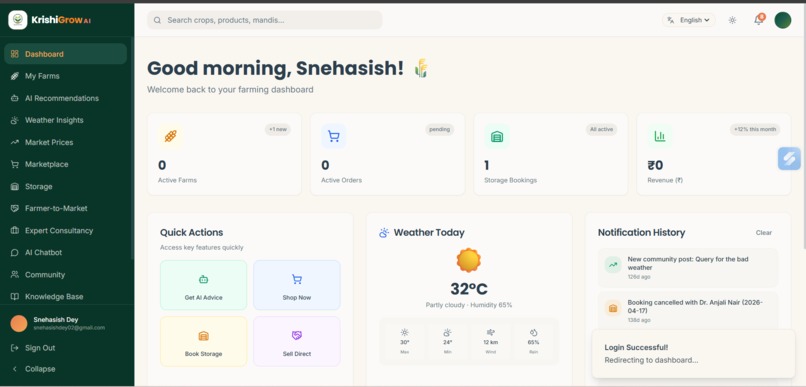
Task: Focus the search crops, products, mandis field
Action: [265, 20]
